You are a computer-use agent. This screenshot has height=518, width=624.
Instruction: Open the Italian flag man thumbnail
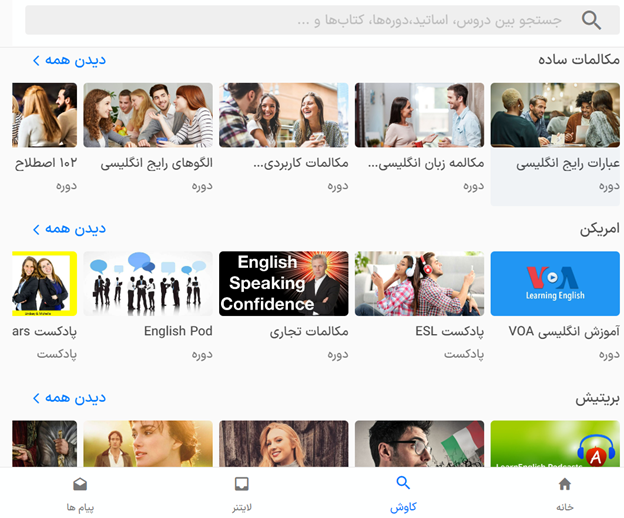419,444
